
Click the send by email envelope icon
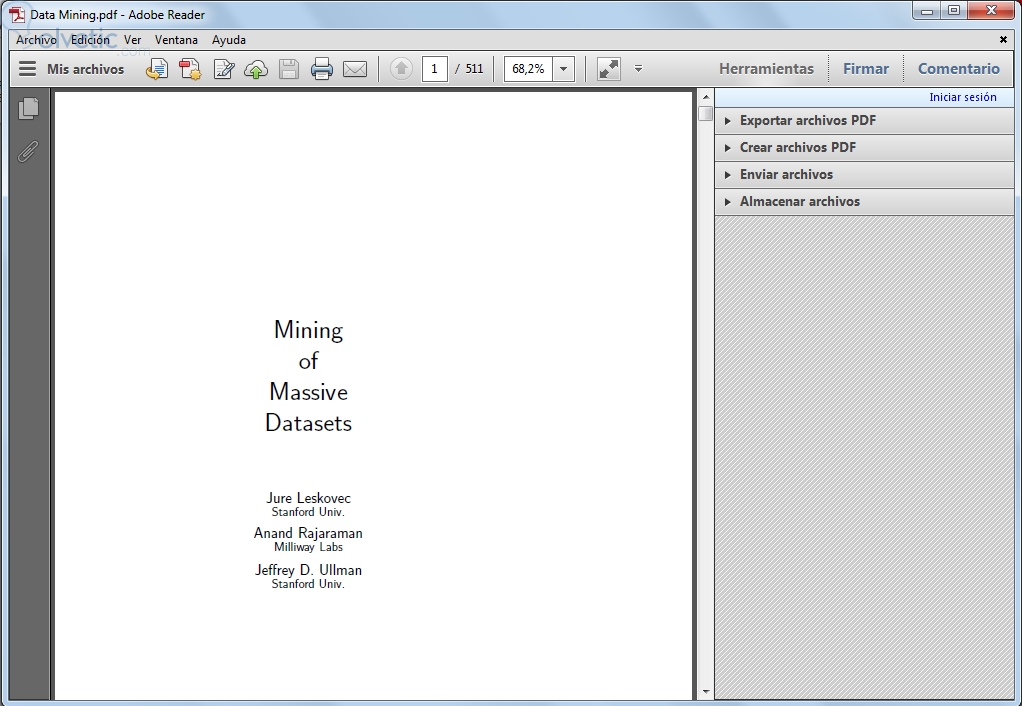[x=355, y=69]
